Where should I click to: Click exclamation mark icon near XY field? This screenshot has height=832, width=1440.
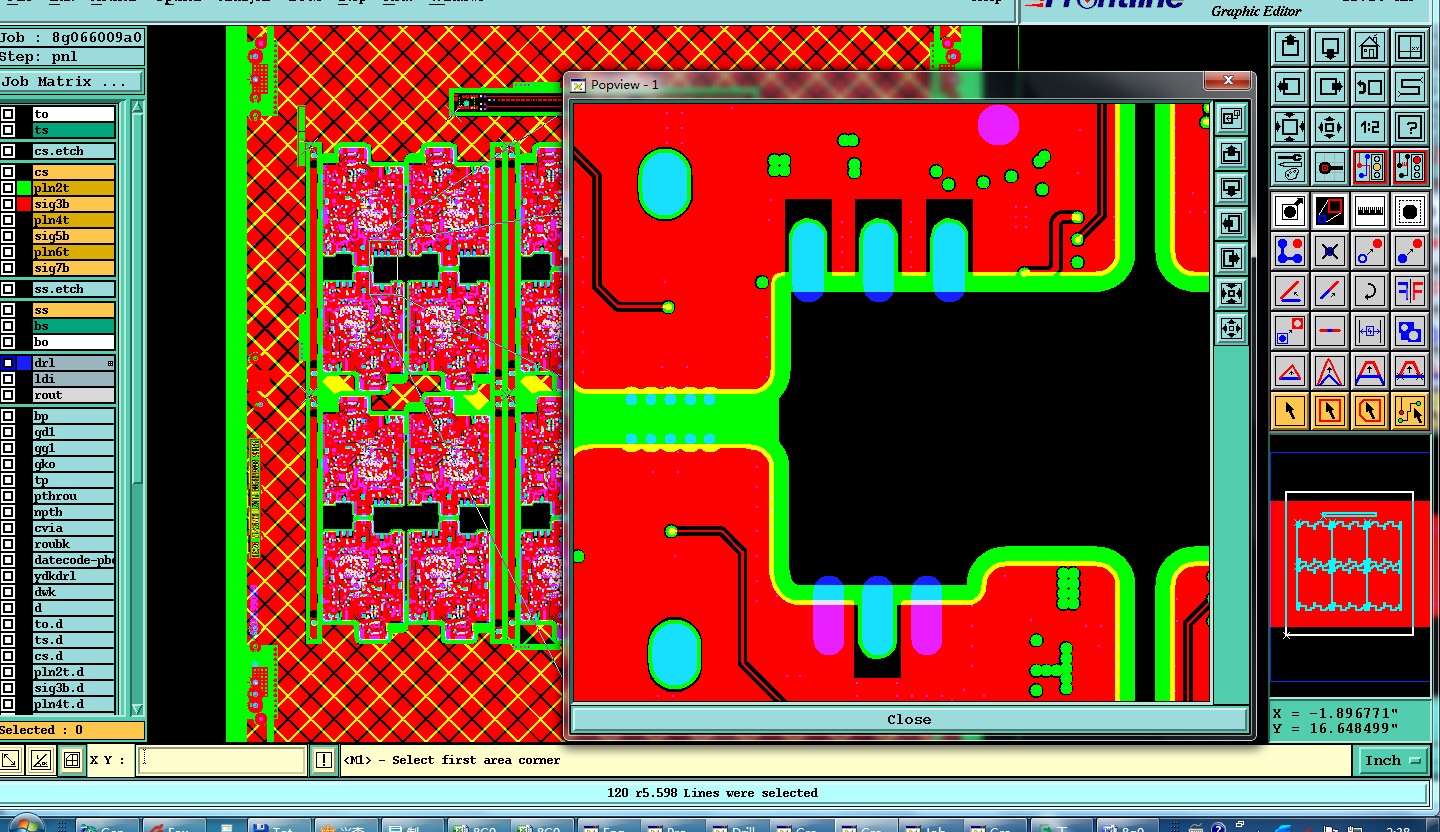(324, 760)
